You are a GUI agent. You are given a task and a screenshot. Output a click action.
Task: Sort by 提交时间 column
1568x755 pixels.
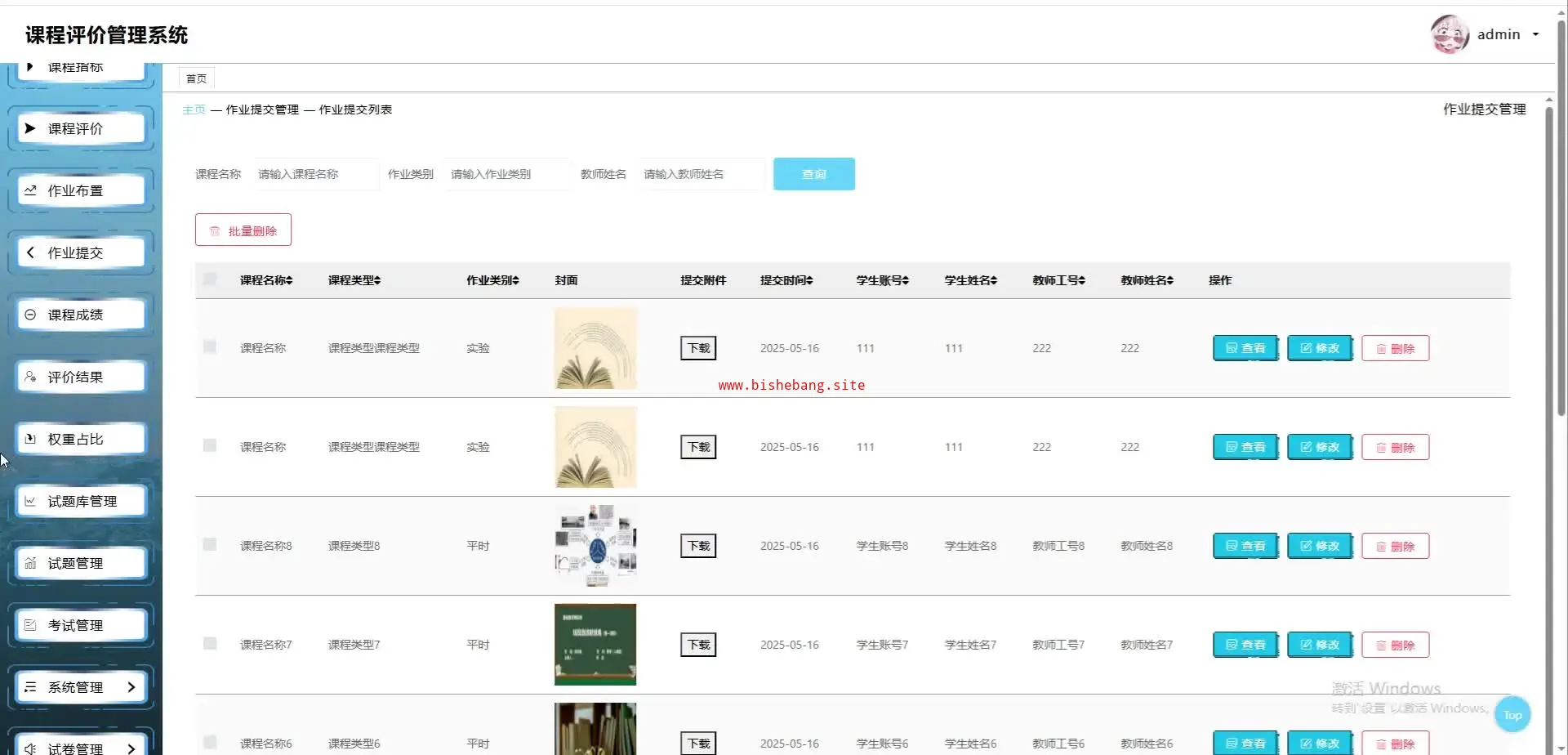click(x=786, y=280)
